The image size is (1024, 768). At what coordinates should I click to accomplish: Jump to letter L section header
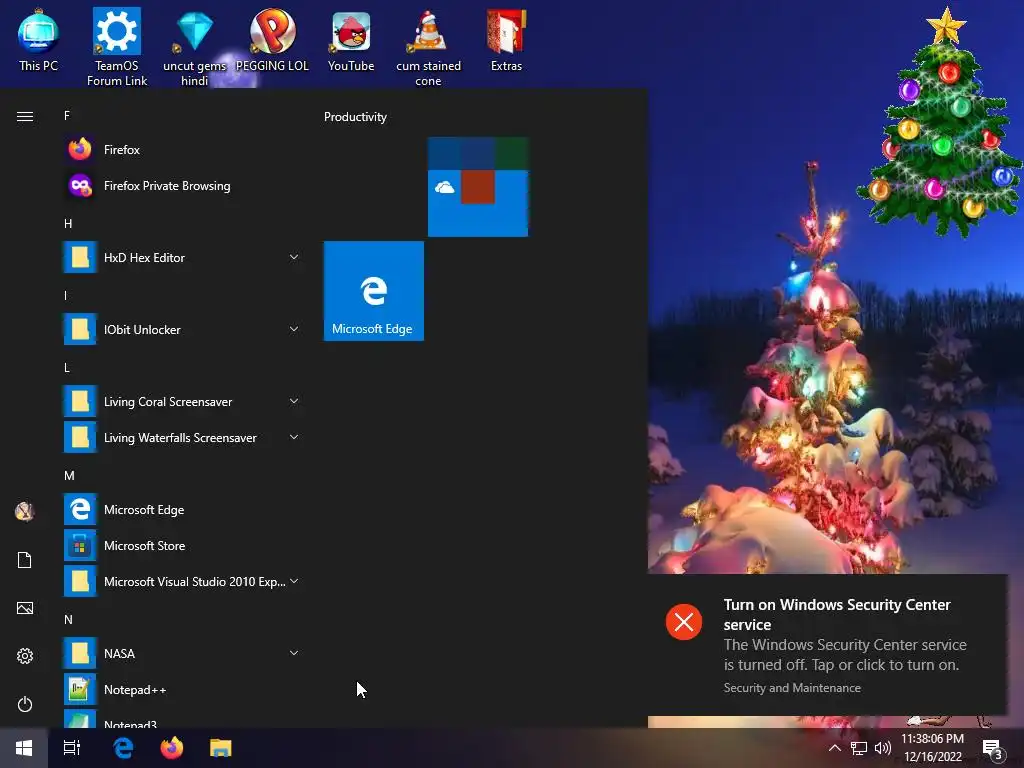pos(67,368)
